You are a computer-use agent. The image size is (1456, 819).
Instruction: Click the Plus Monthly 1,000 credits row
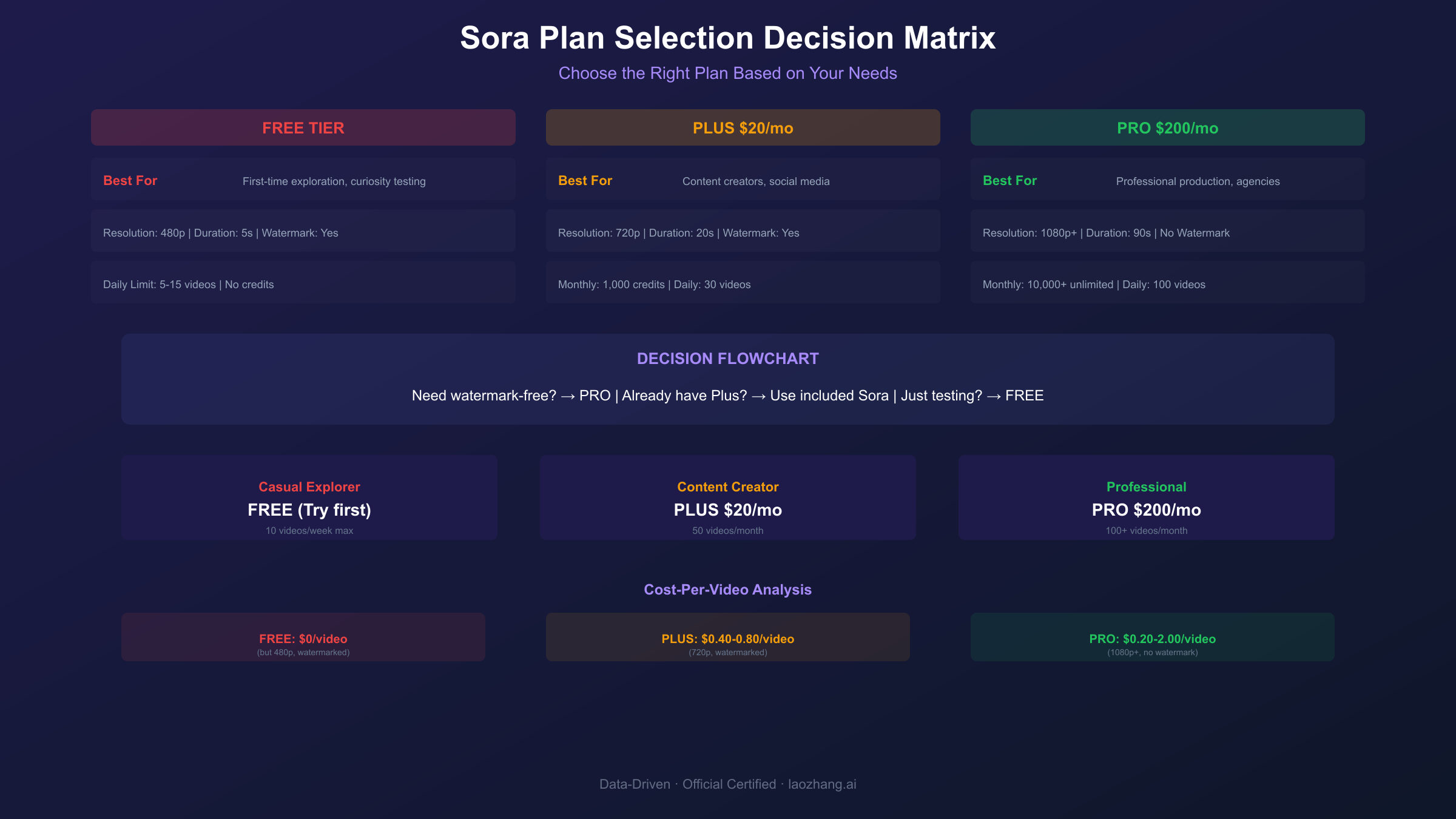(743, 283)
